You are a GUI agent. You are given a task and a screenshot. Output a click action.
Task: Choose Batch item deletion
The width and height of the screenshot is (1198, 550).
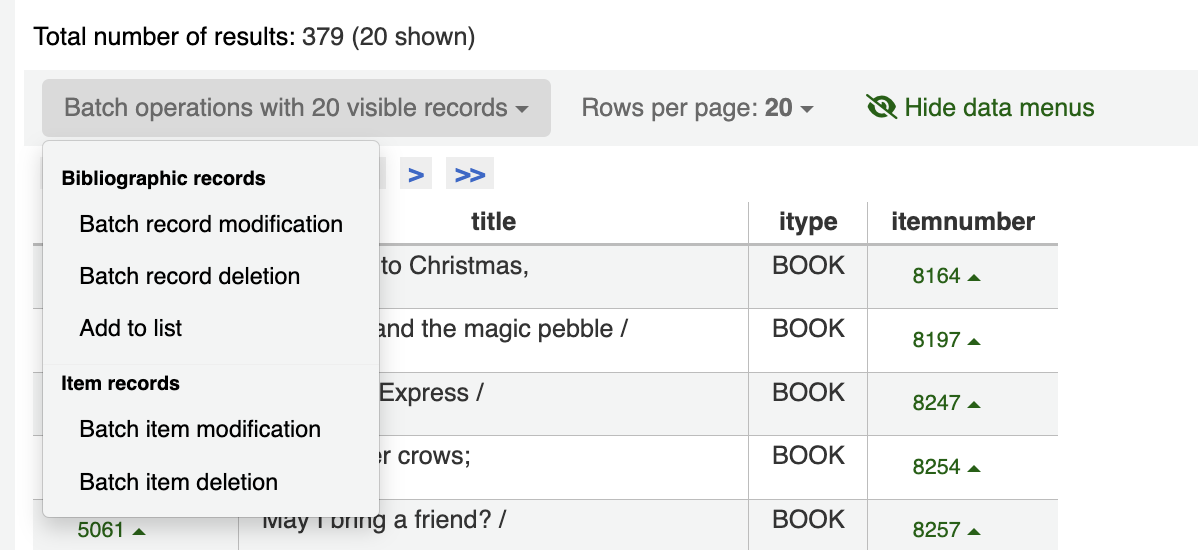pyautogui.click(x=179, y=482)
